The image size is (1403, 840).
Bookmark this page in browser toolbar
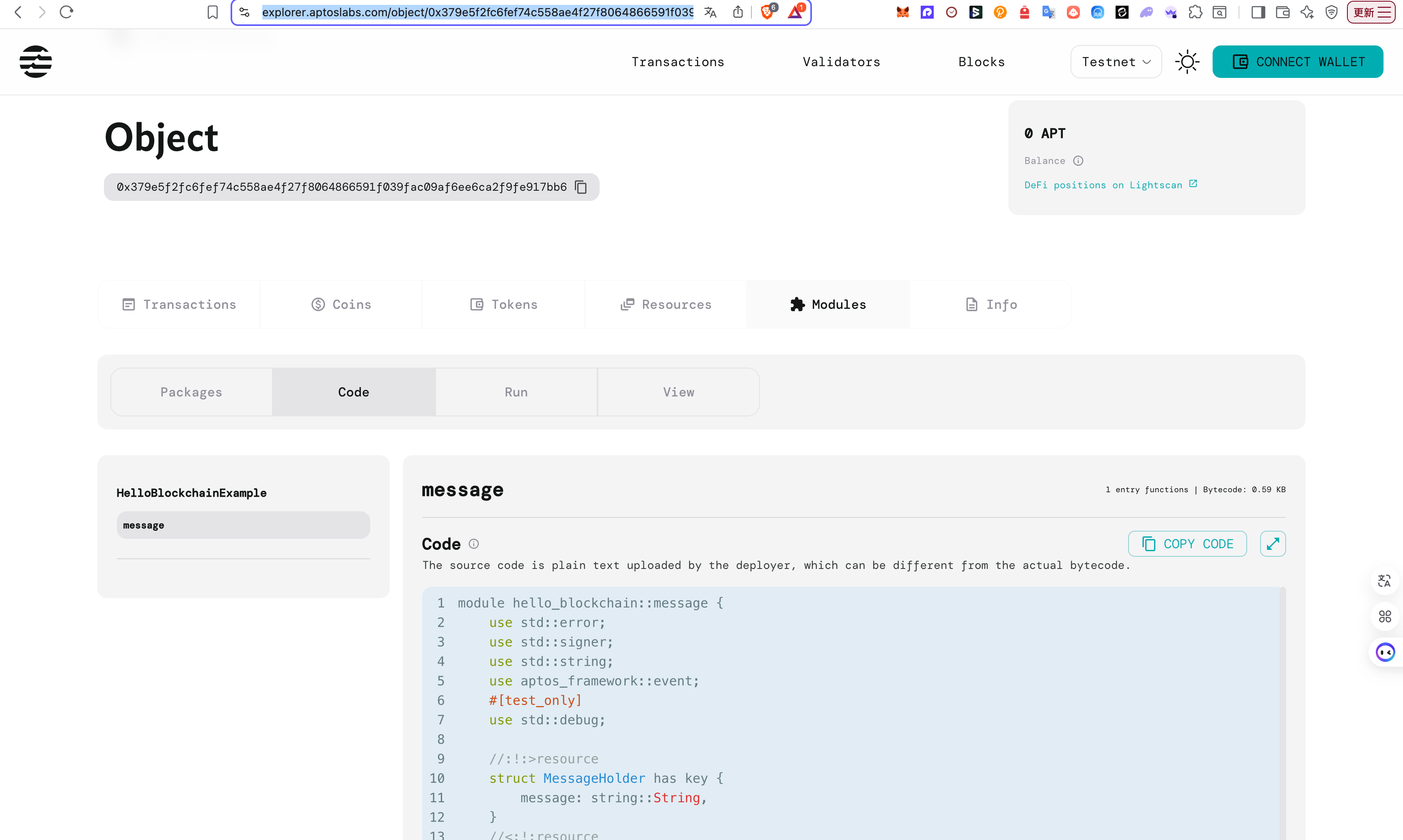pyautogui.click(x=212, y=12)
